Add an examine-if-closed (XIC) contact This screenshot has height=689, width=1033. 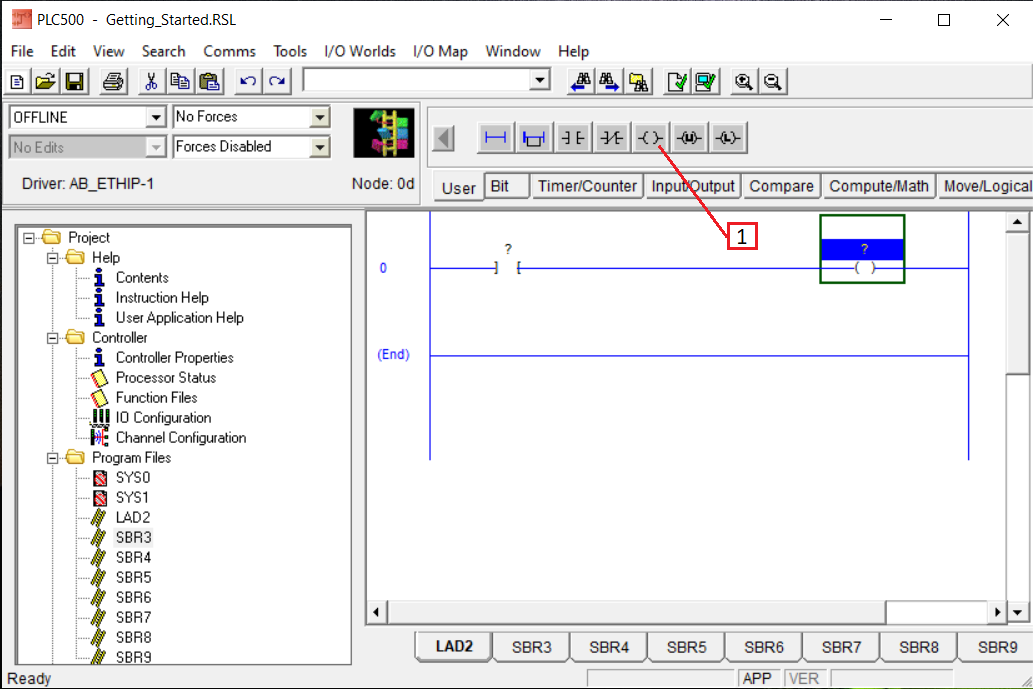click(x=572, y=138)
